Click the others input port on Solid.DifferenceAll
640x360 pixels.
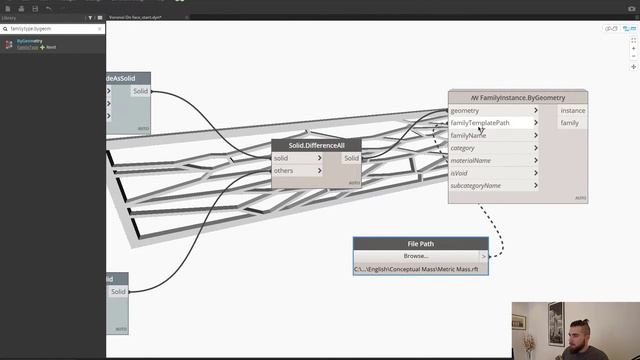[298, 171]
